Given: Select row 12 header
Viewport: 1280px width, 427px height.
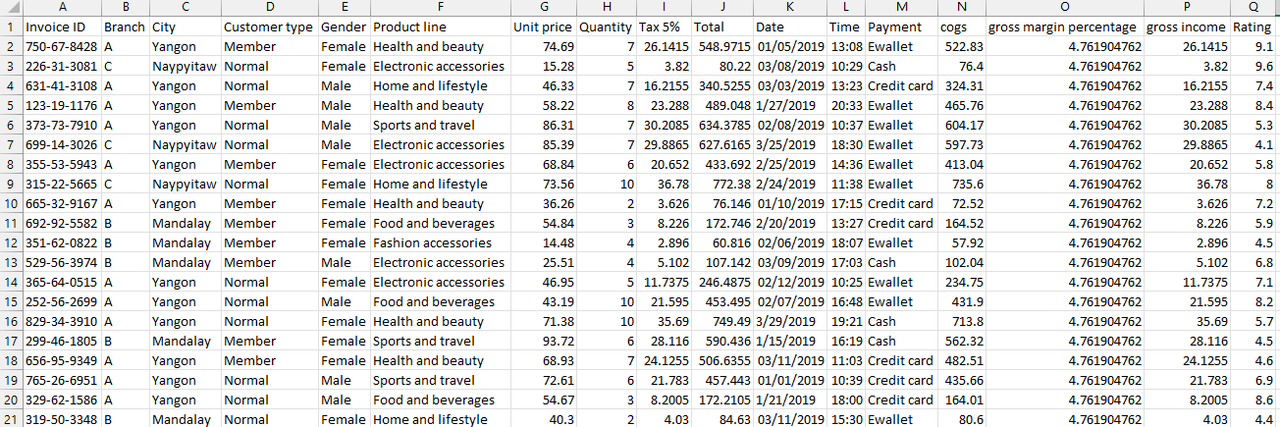Looking at the screenshot, I should pyautogui.click(x=11, y=243).
